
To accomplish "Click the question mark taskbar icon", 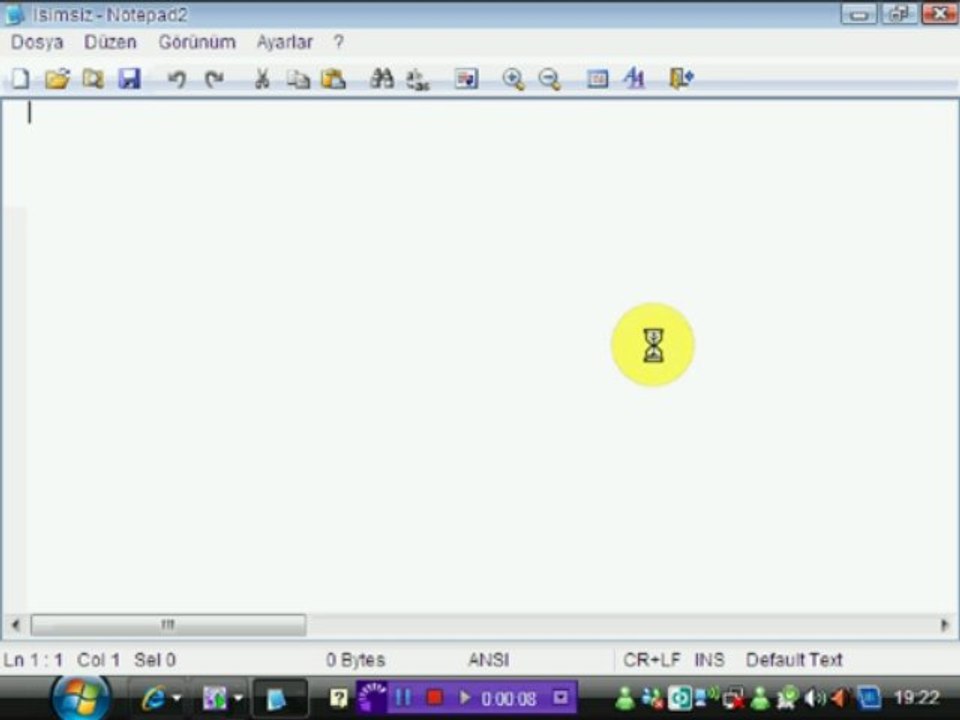I will (339, 698).
